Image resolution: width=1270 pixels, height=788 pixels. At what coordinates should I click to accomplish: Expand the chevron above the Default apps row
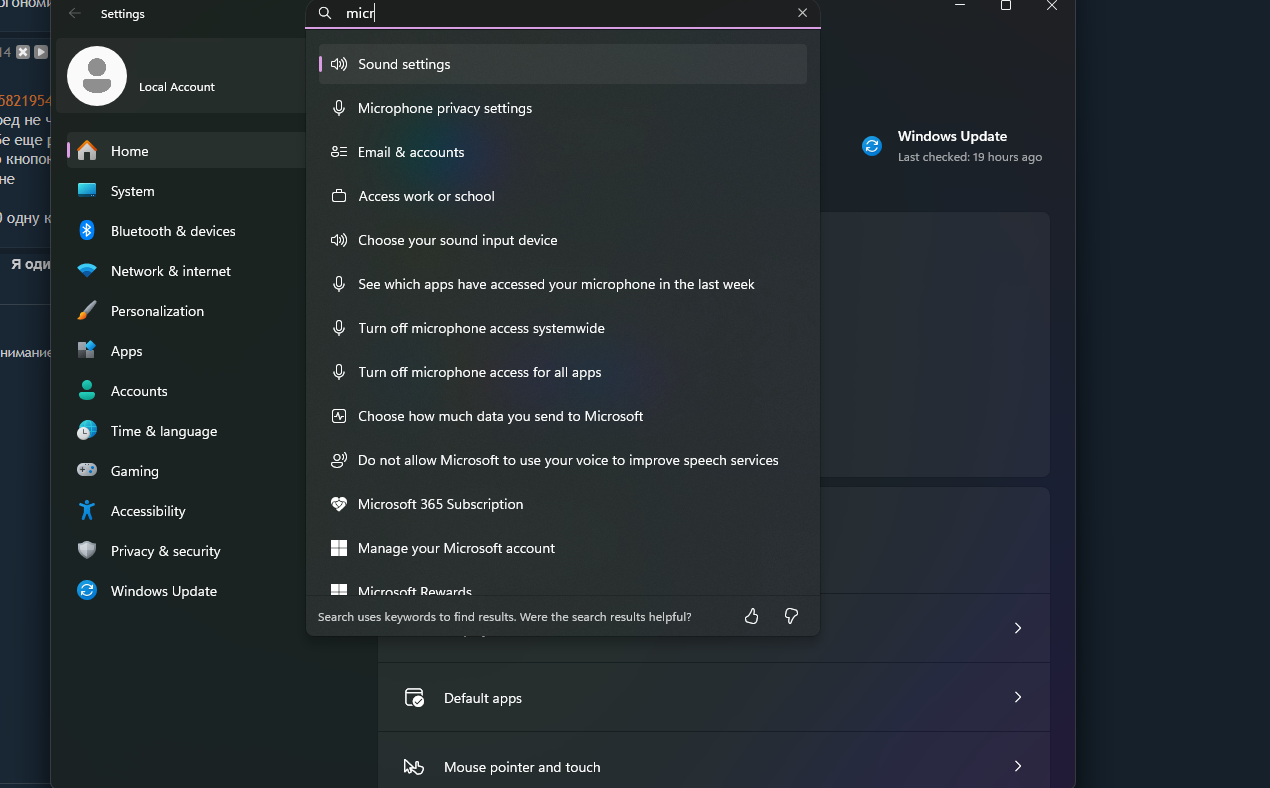pos(1018,628)
